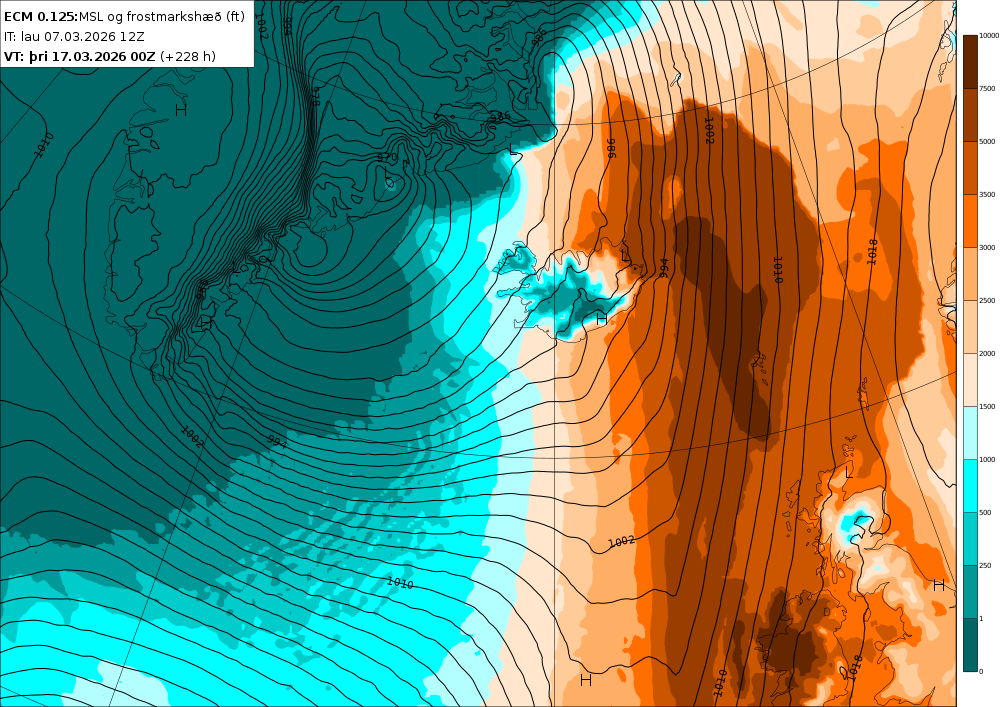1000x707 pixels.
Task: Click the 'VT: þri 17.03.2026 00Z' valid time
Action: click(80, 57)
